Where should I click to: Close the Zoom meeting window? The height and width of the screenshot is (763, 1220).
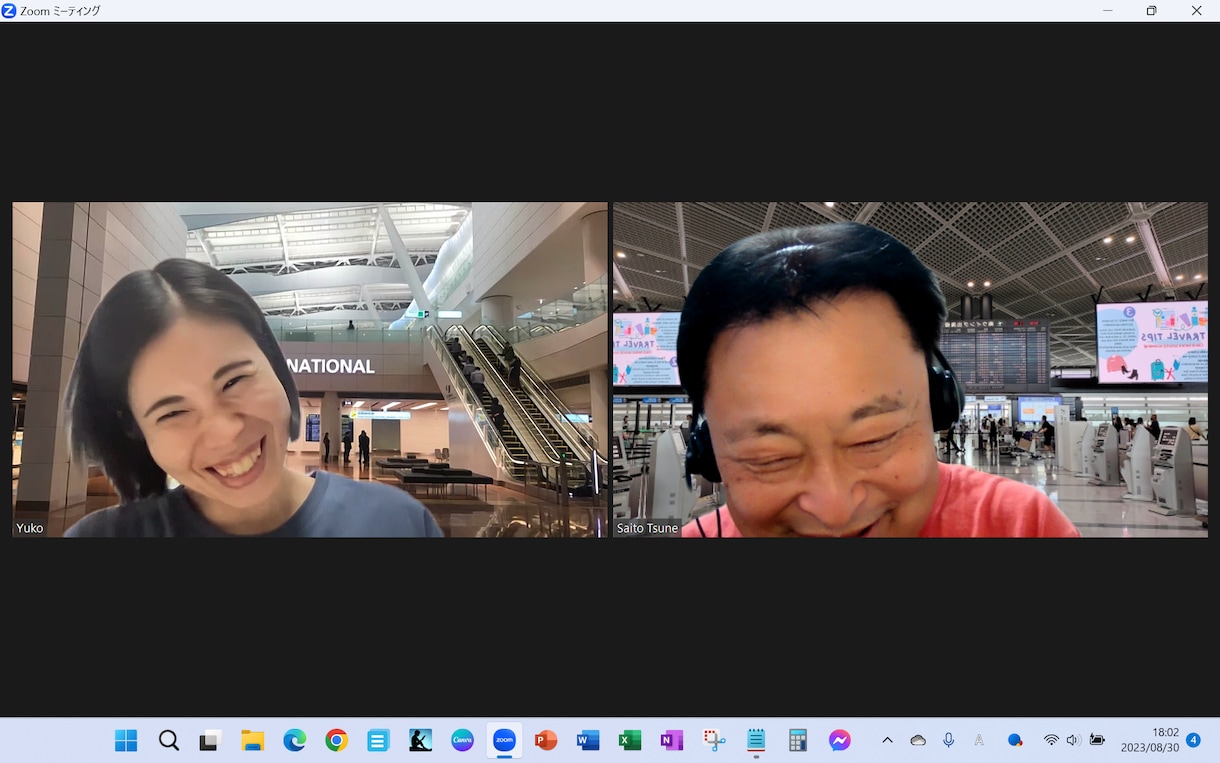point(1196,10)
